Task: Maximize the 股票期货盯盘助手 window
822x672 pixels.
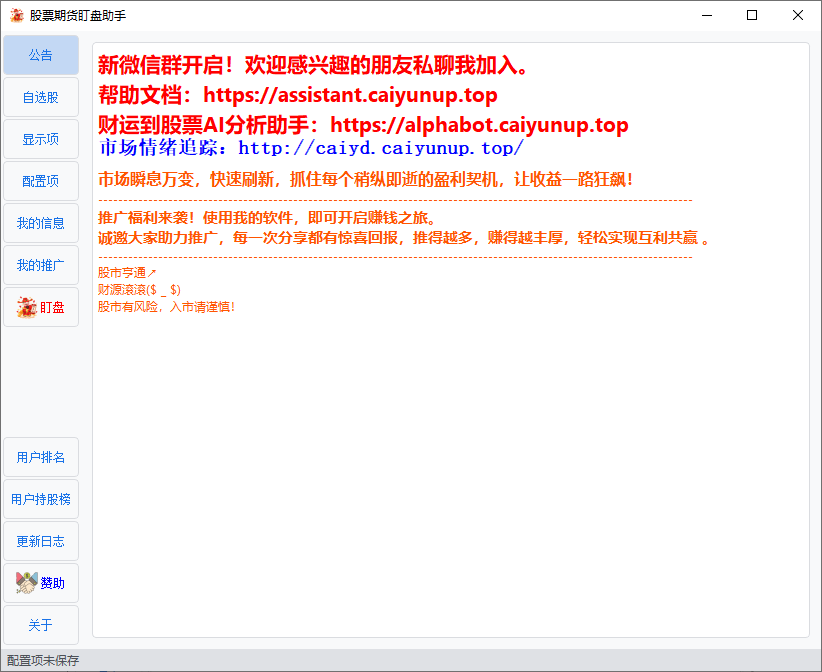Action: pos(752,15)
